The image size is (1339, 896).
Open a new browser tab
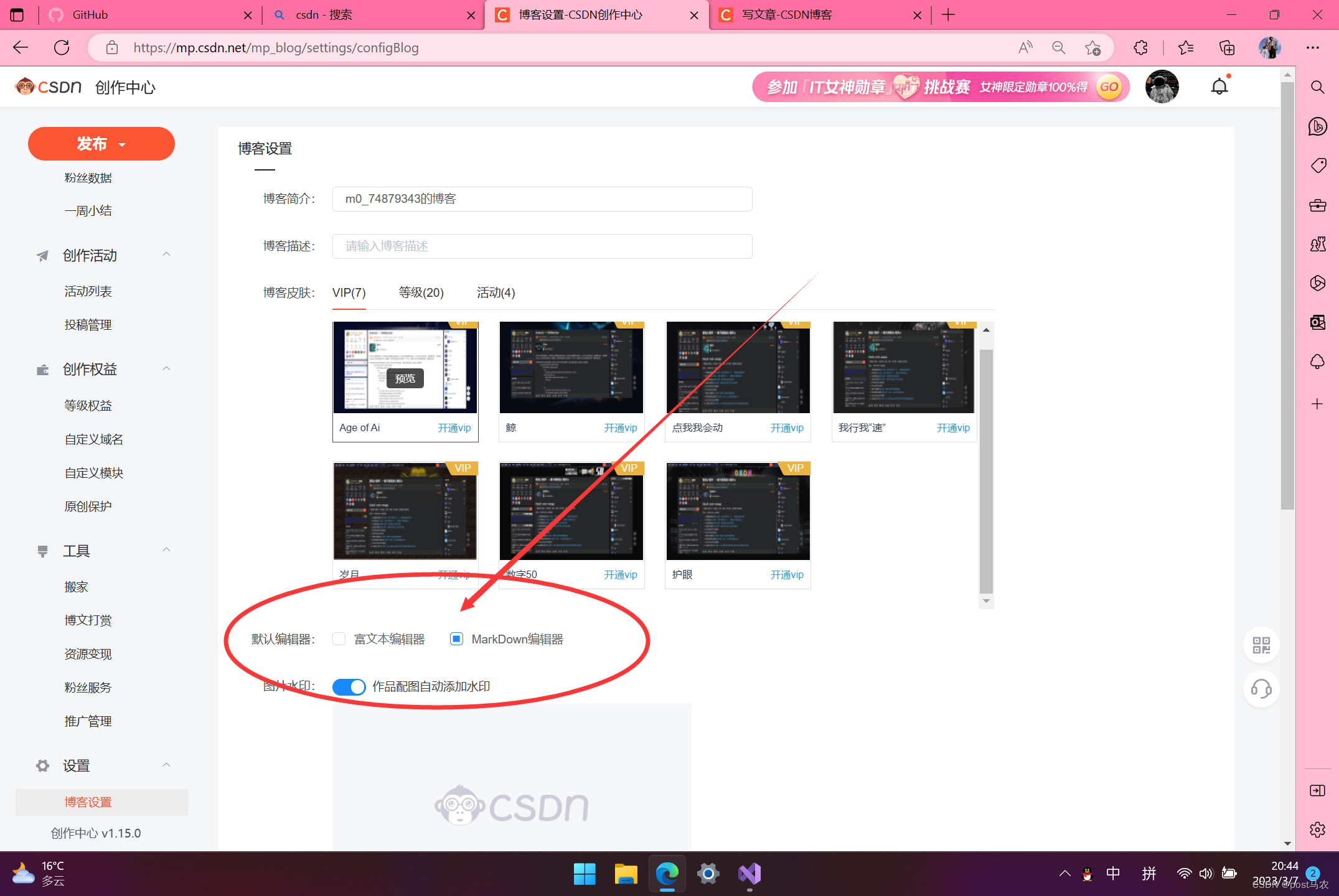tap(949, 15)
